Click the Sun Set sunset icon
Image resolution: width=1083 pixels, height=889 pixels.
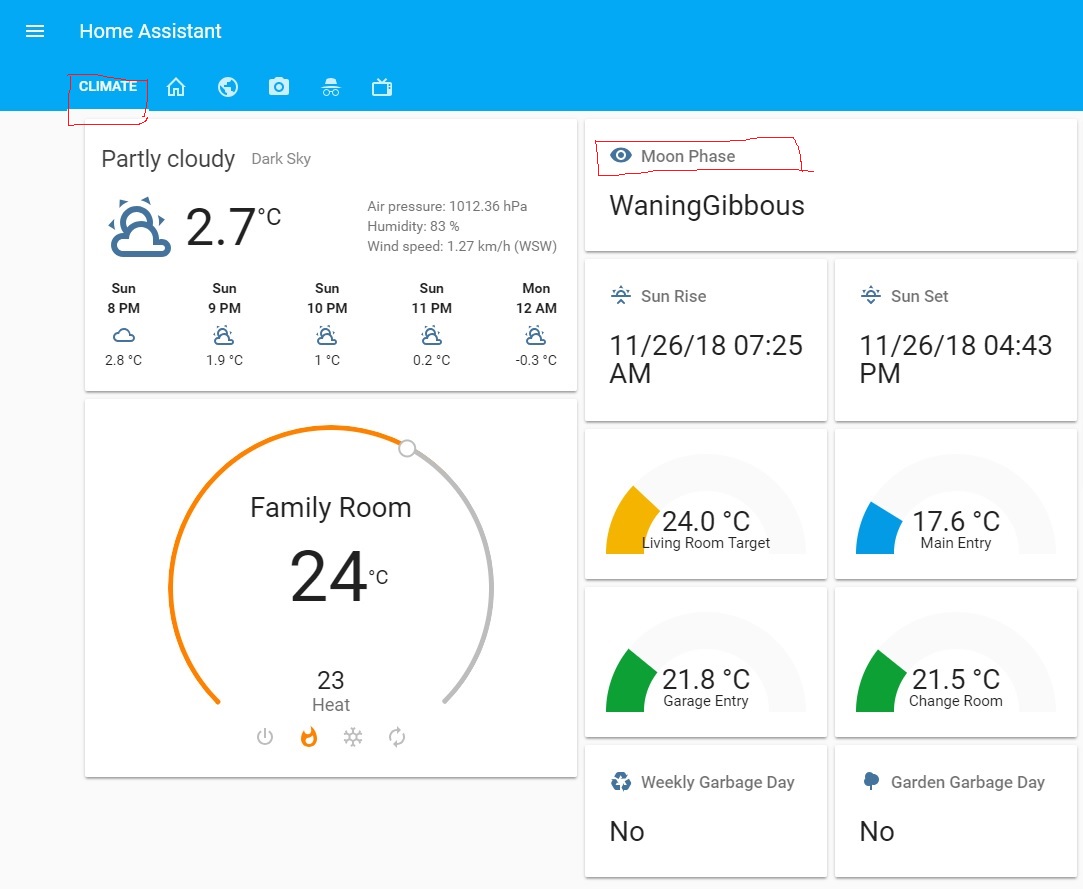pyautogui.click(x=869, y=296)
